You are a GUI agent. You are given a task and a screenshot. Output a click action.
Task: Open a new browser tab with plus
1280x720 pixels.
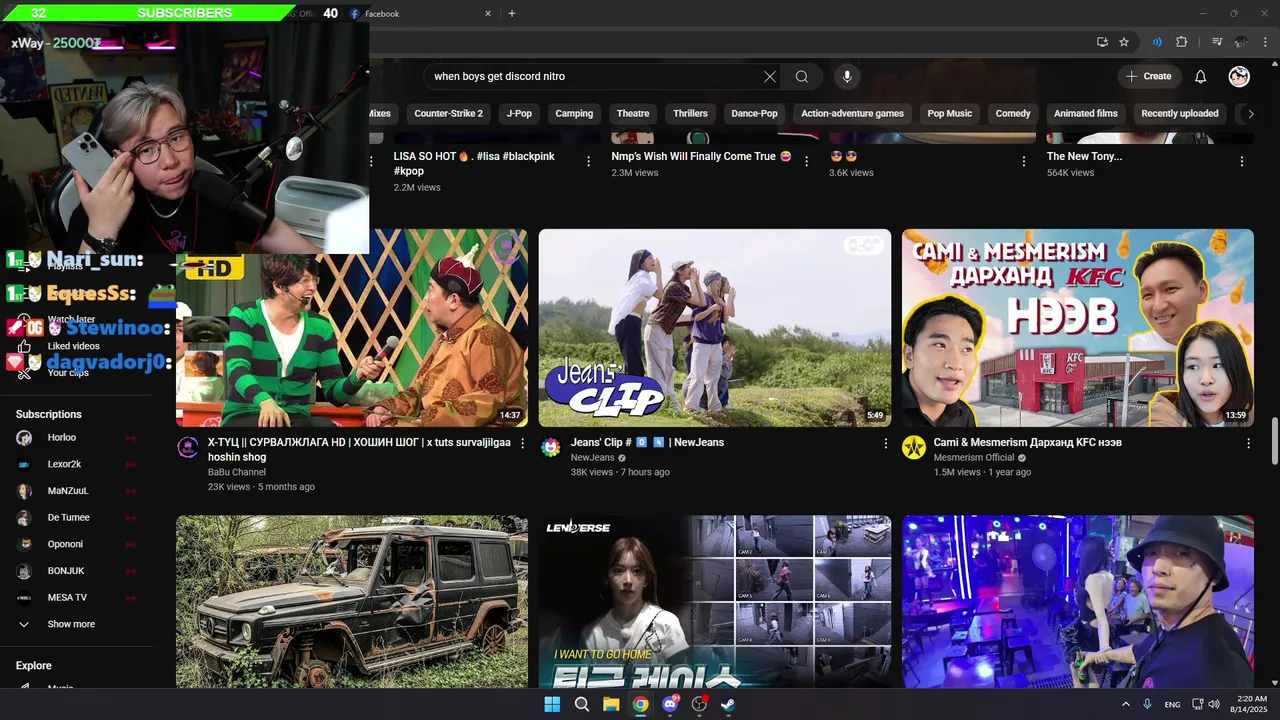click(x=512, y=13)
